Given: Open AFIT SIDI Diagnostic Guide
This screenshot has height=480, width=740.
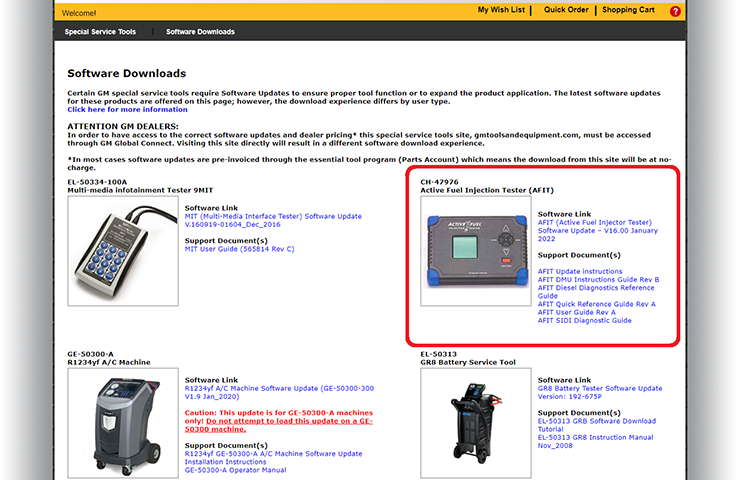Looking at the screenshot, I should 584,320.
